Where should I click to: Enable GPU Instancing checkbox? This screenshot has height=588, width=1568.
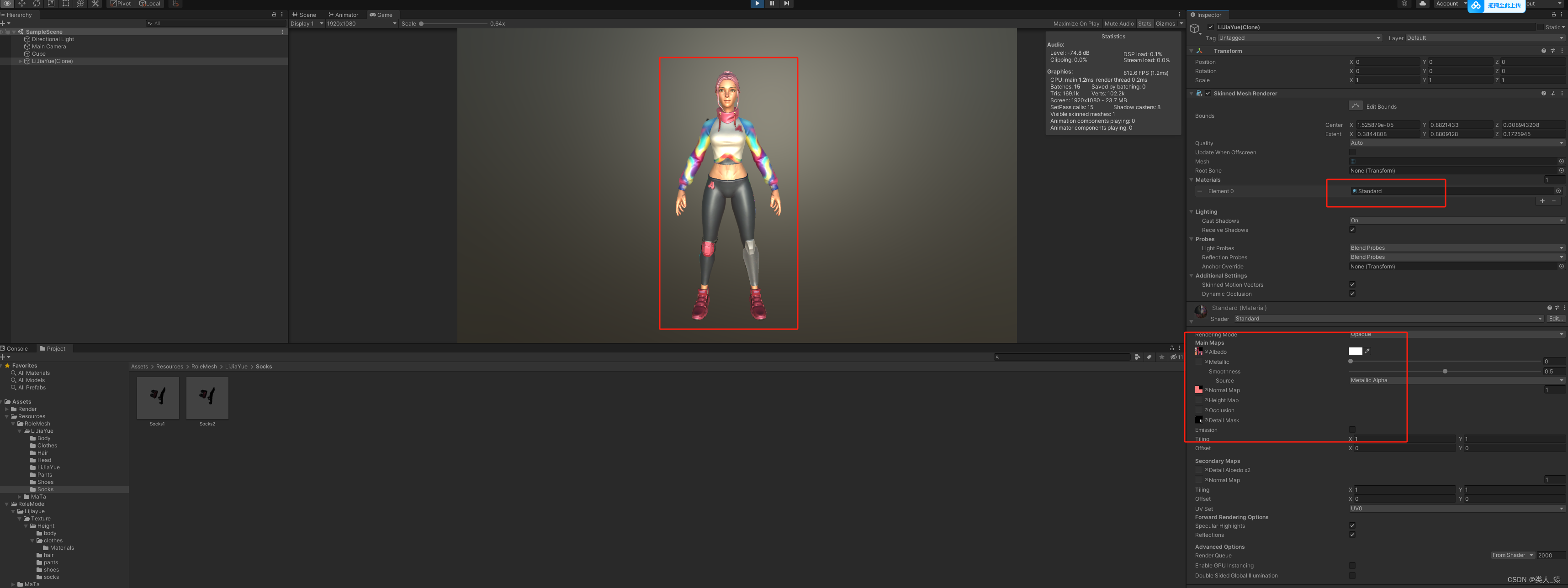point(1352,566)
